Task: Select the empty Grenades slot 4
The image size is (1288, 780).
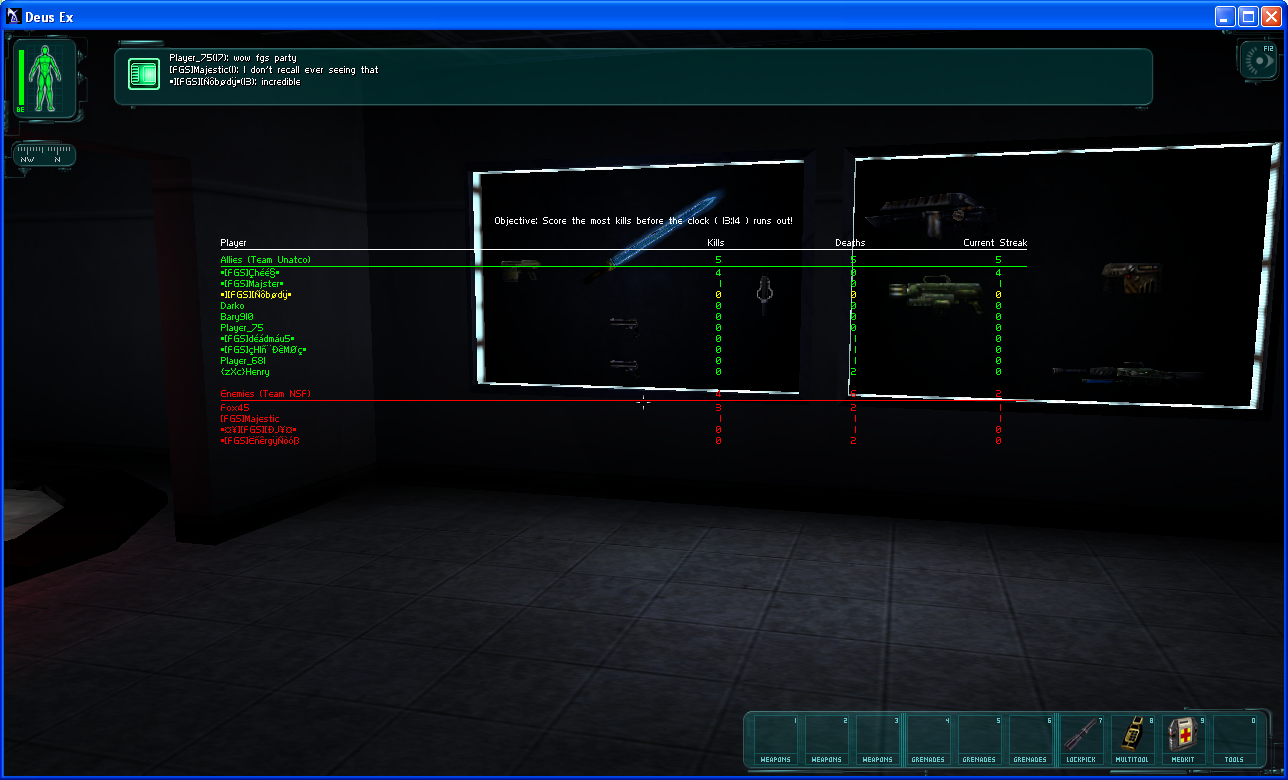Action: [x=929, y=739]
